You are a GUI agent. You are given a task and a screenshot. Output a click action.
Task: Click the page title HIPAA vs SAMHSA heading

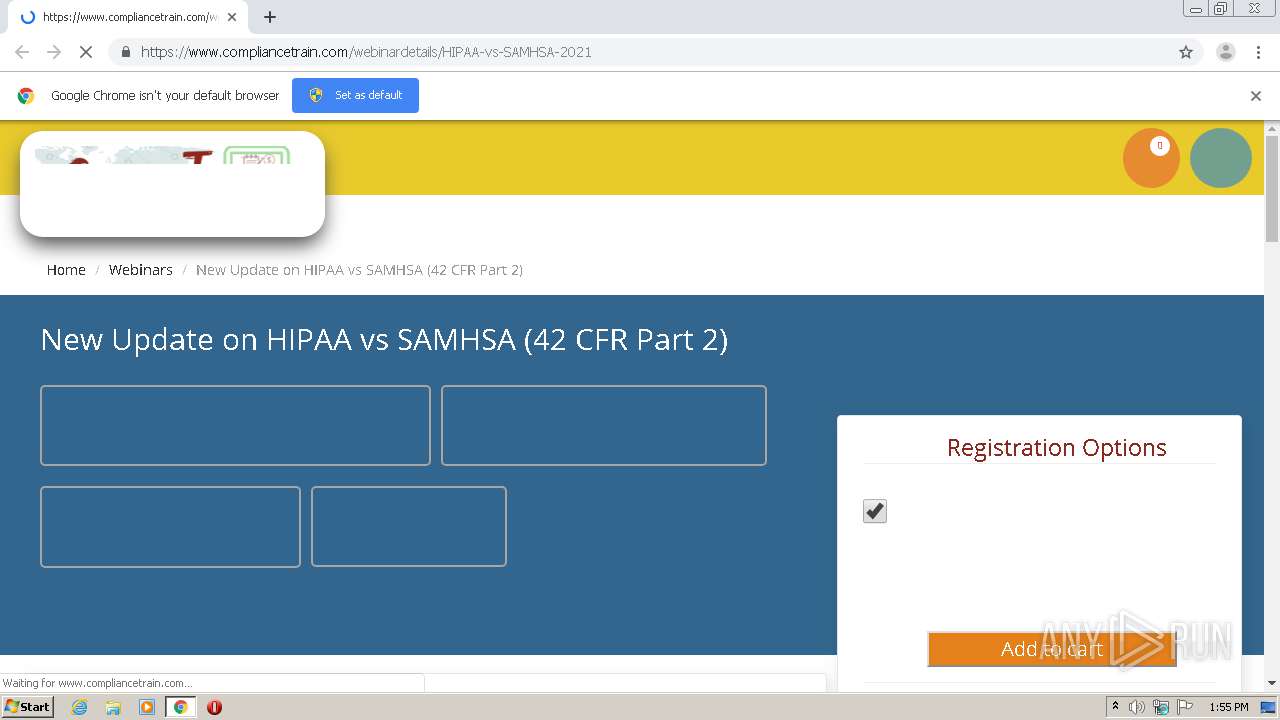pyautogui.click(x=384, y=340)
